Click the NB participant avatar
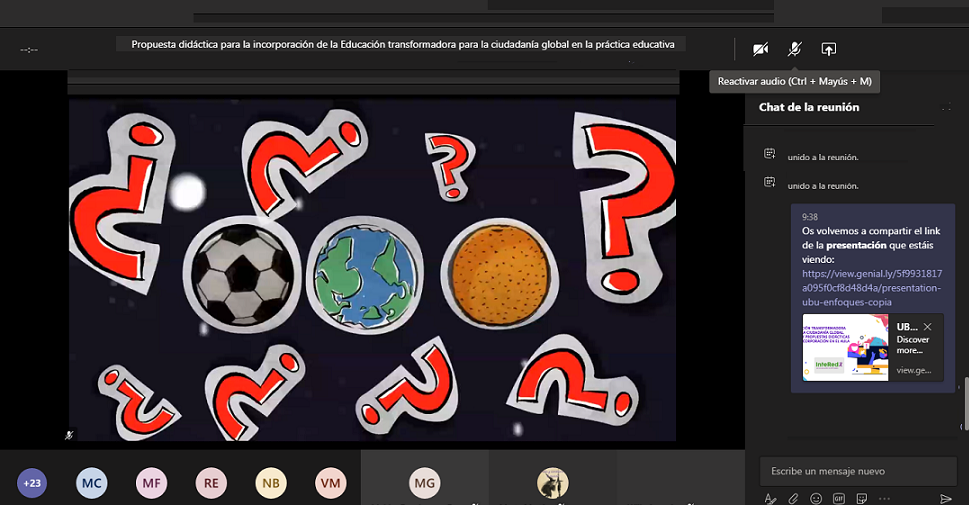Image resolution: width=969 pixels, height=505 pixels. 270,483
